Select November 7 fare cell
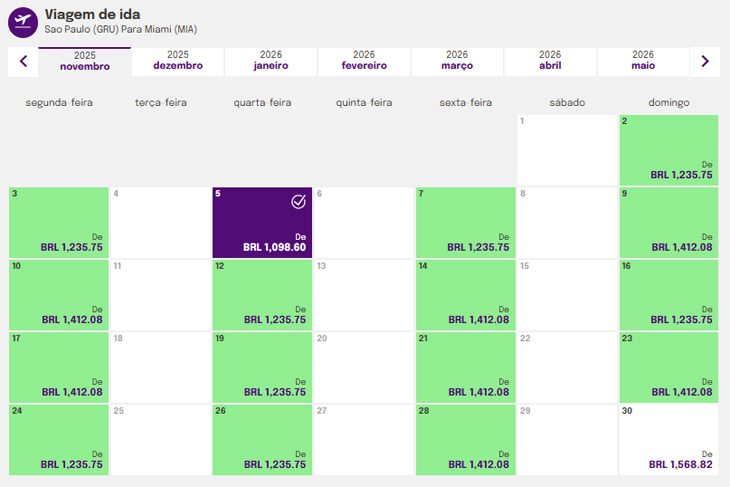 pyautogui.click(x=465, y=222)
